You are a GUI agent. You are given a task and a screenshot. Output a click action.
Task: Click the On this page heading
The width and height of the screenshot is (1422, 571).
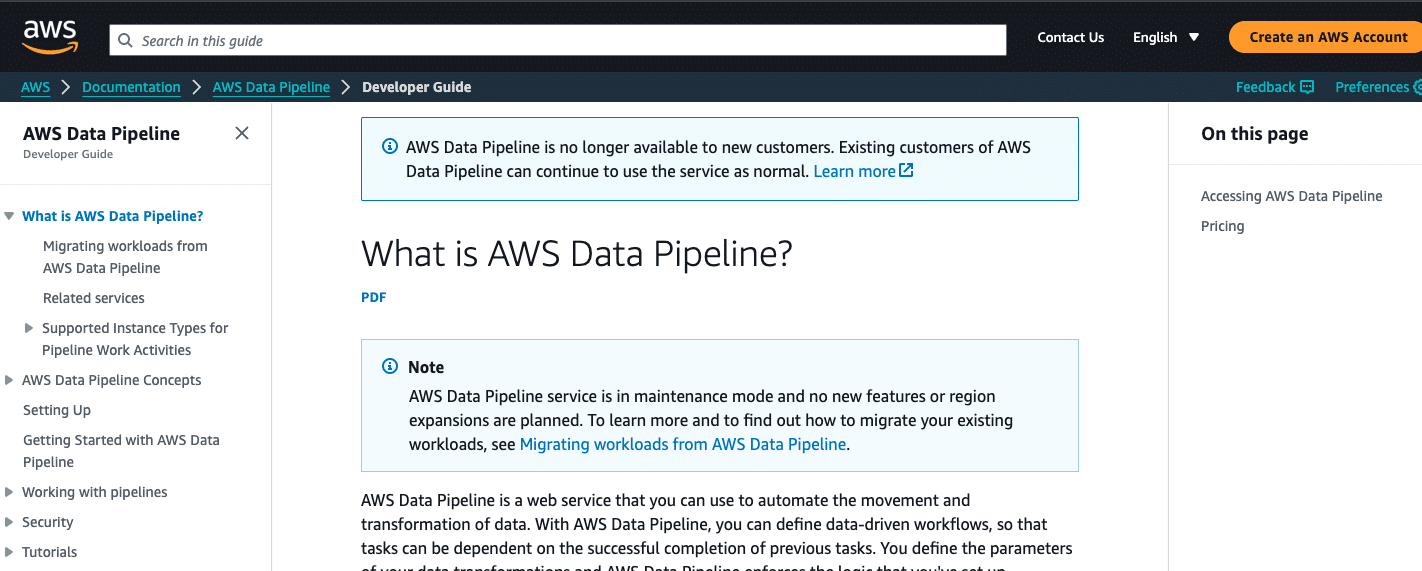[x=1254, y=134]
